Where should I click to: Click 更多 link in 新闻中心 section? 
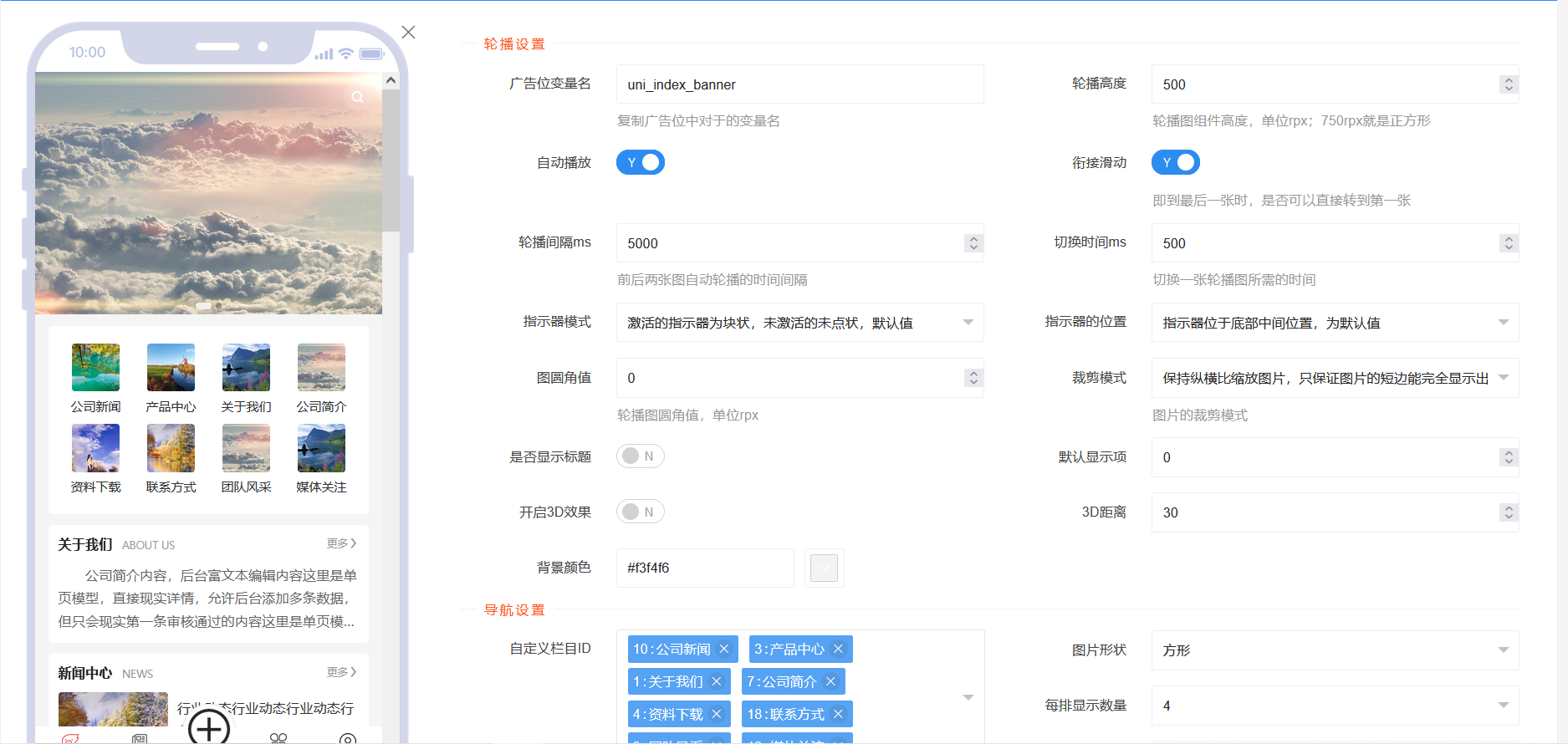point(341,672)
